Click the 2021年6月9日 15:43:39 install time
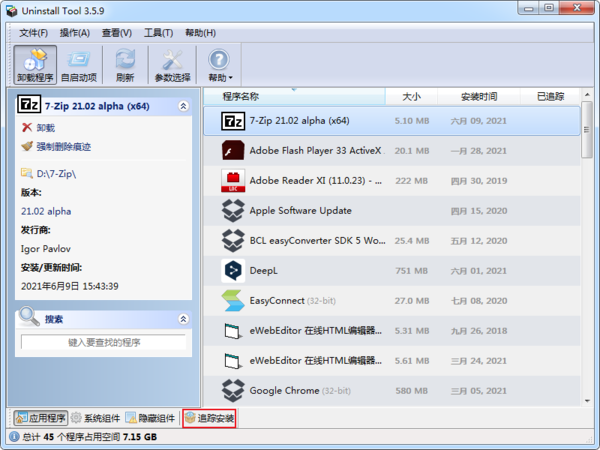This screenshot has height=450, width=600. pos(70,286)
